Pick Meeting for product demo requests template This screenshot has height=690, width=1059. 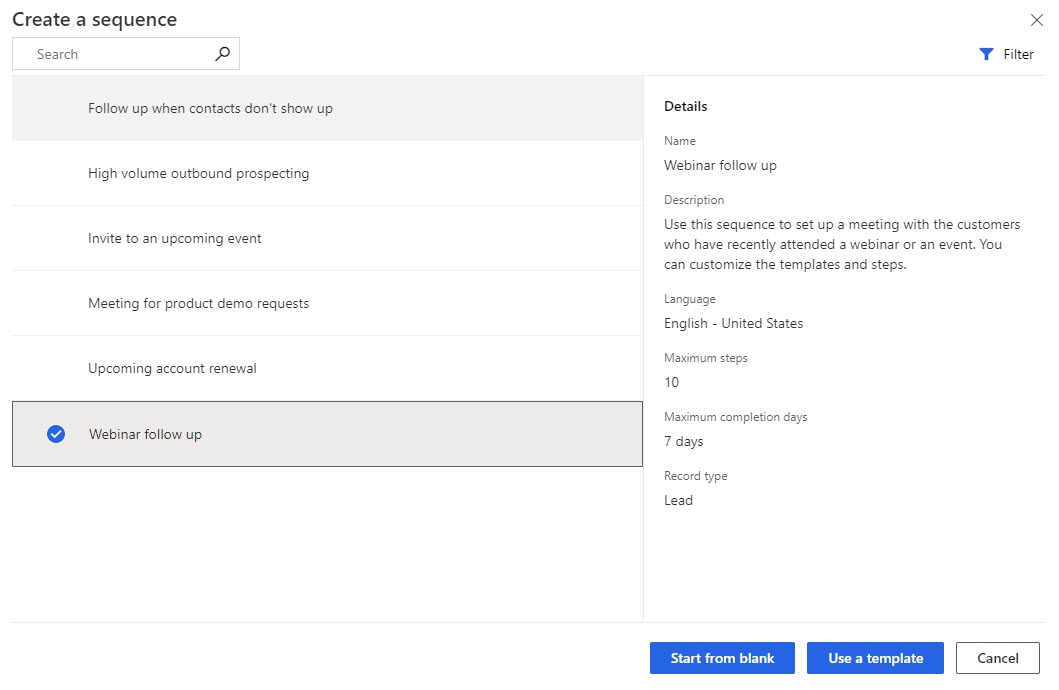pos(198,303)
